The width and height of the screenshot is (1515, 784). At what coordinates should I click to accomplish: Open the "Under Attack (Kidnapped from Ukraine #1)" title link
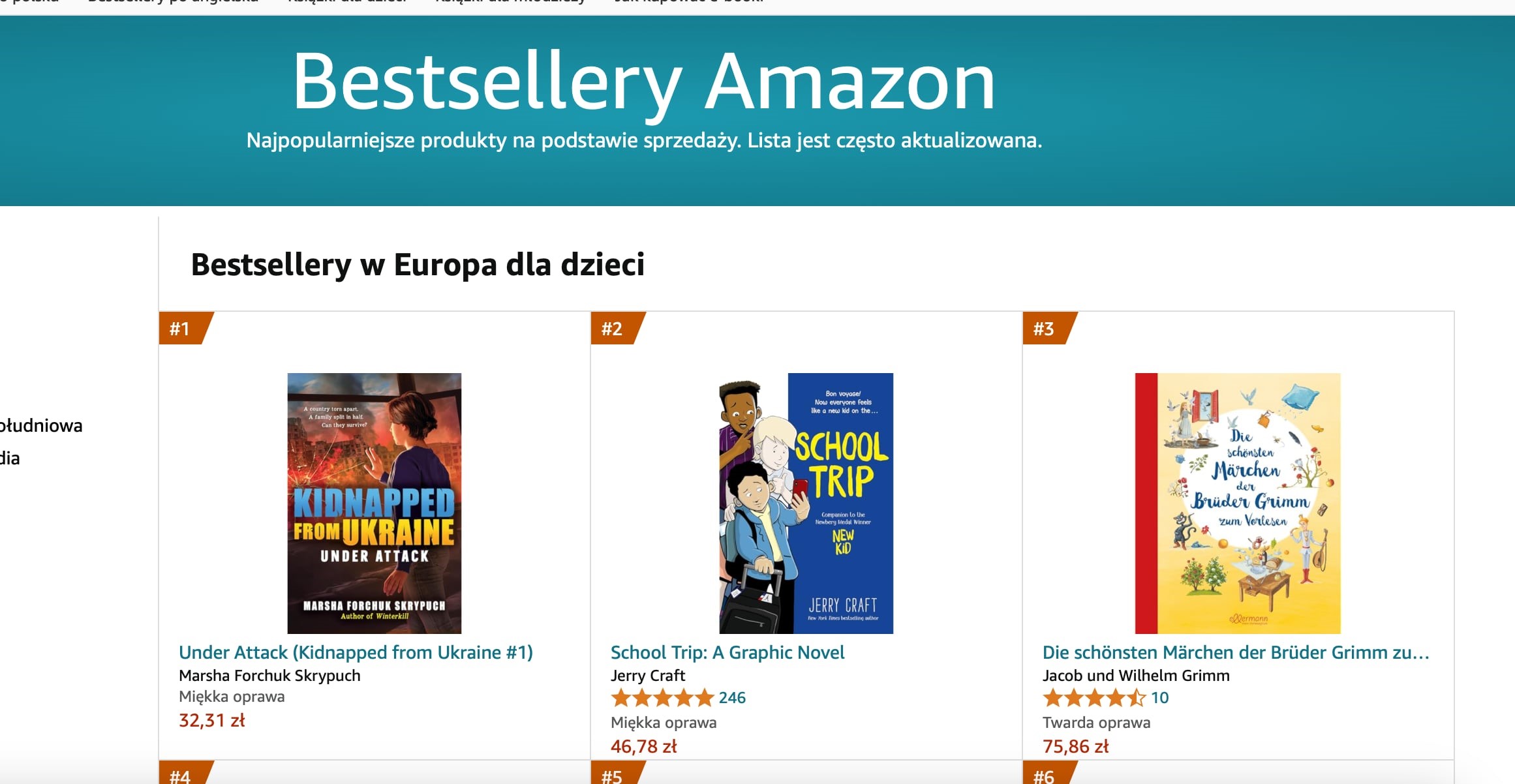click(x=356, y=652)
